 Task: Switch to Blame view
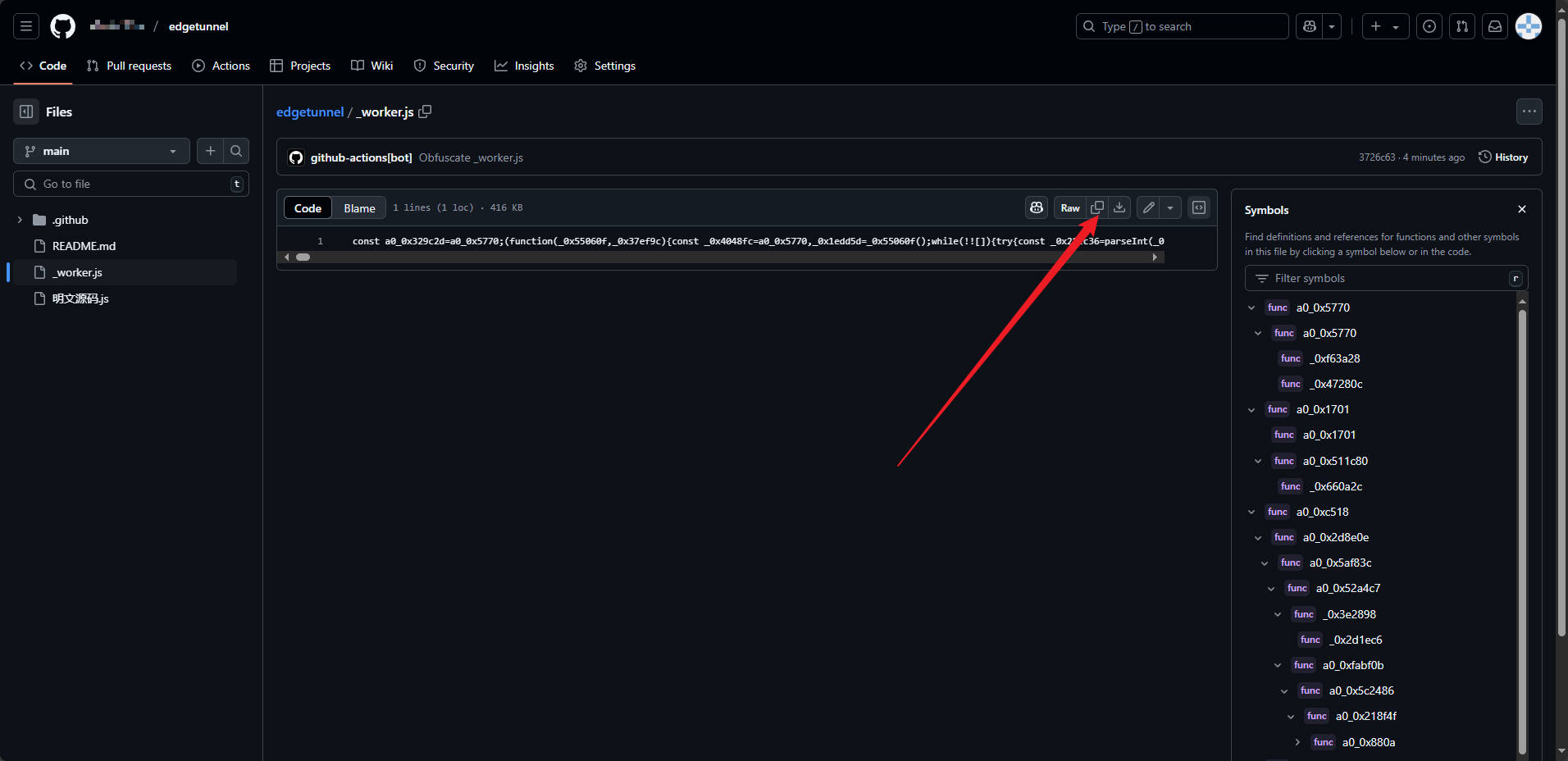[359, 208]
